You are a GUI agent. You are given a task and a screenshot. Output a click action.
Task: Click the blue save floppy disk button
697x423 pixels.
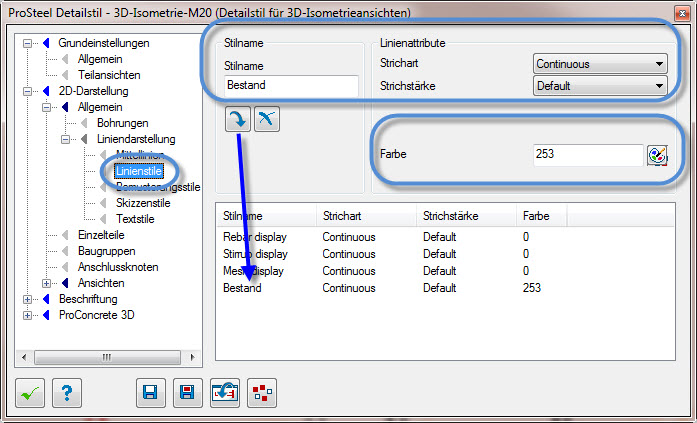[x=151, y=393]
